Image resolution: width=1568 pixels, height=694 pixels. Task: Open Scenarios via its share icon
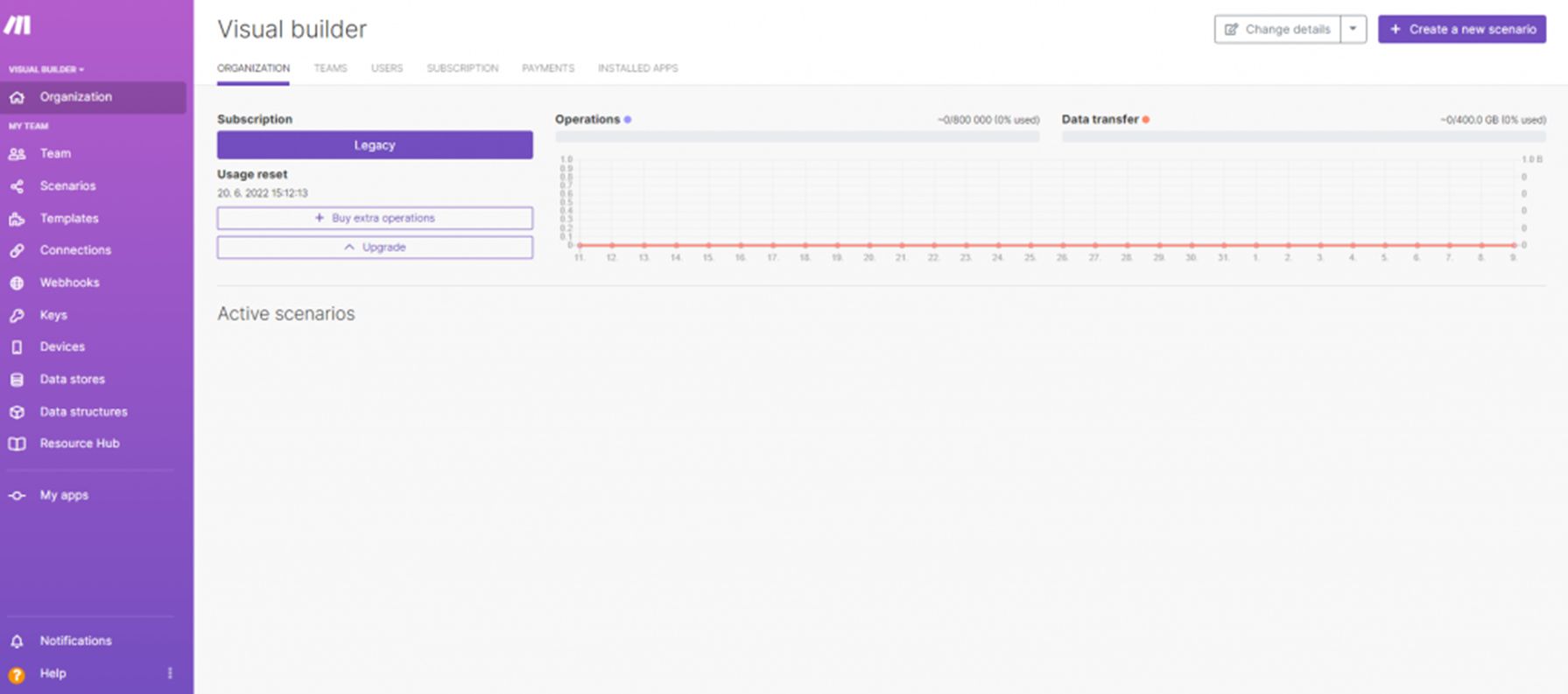tap(17, 186)
